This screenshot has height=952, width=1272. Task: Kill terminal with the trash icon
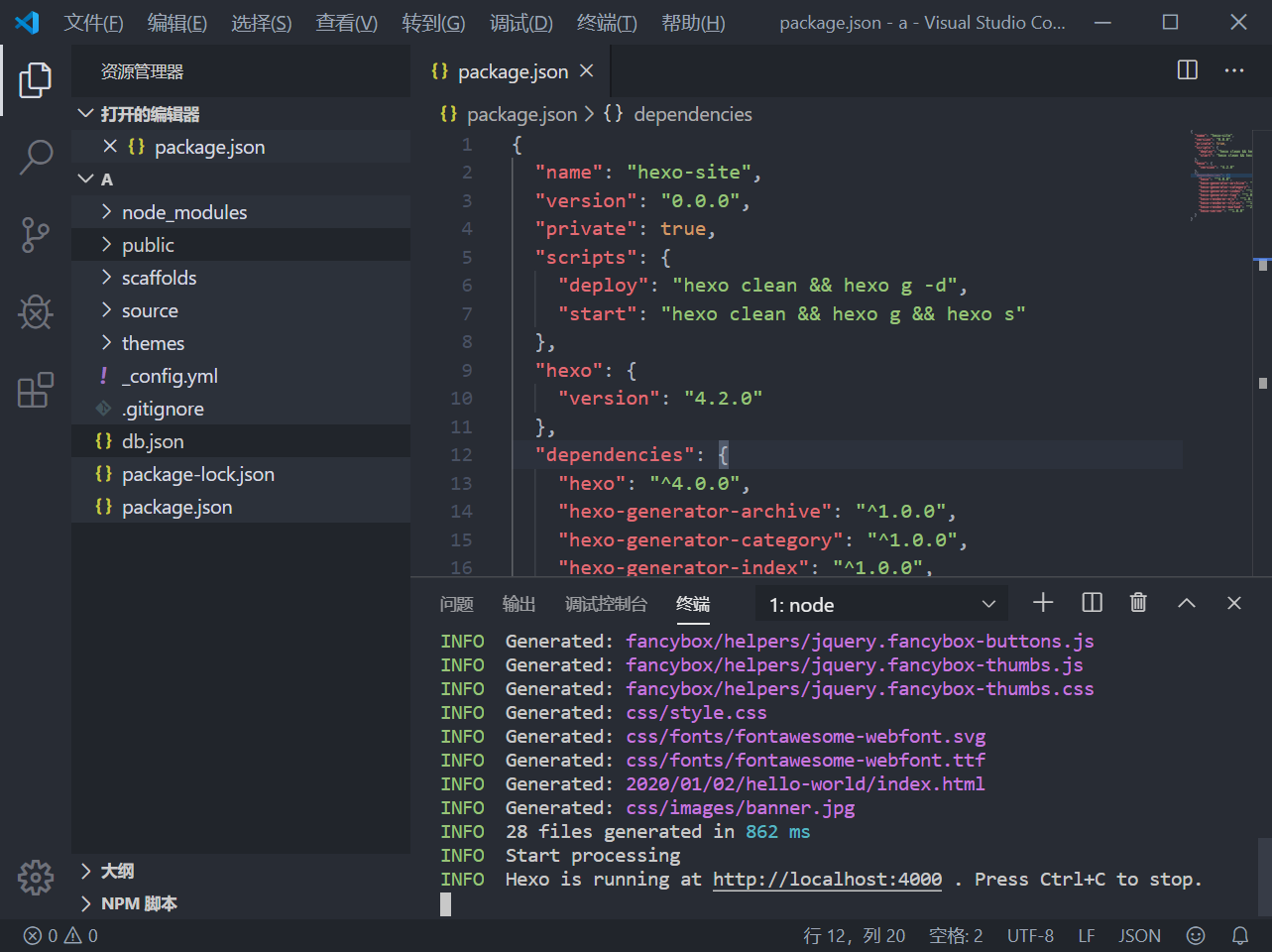[x=1138, y=603]
